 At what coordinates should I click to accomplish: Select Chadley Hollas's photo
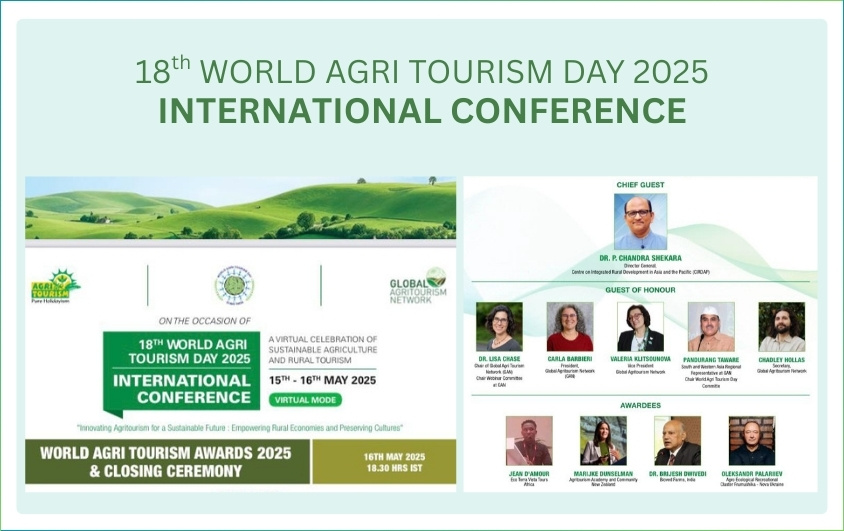(782, 327)
